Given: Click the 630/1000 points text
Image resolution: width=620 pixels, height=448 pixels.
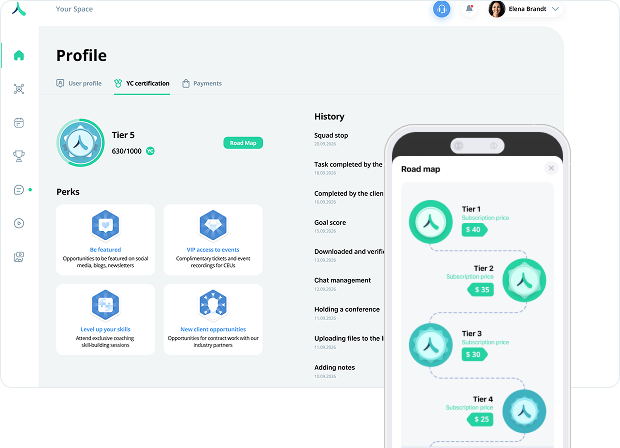Looking at the screenshot, I should pyautogui.click(x=127, y=151).
